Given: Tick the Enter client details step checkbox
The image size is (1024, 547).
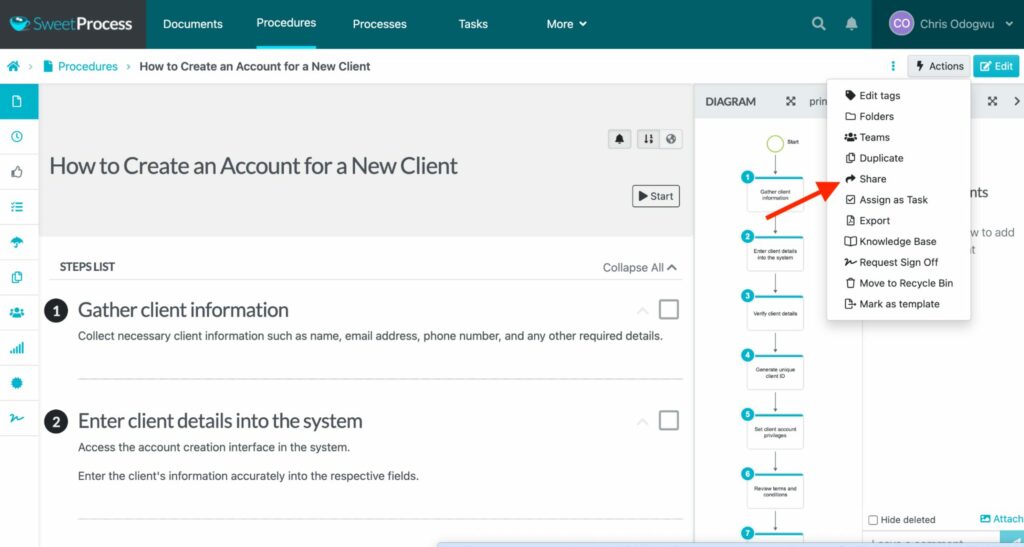Looking at the screenshot, I should [668, 421].
